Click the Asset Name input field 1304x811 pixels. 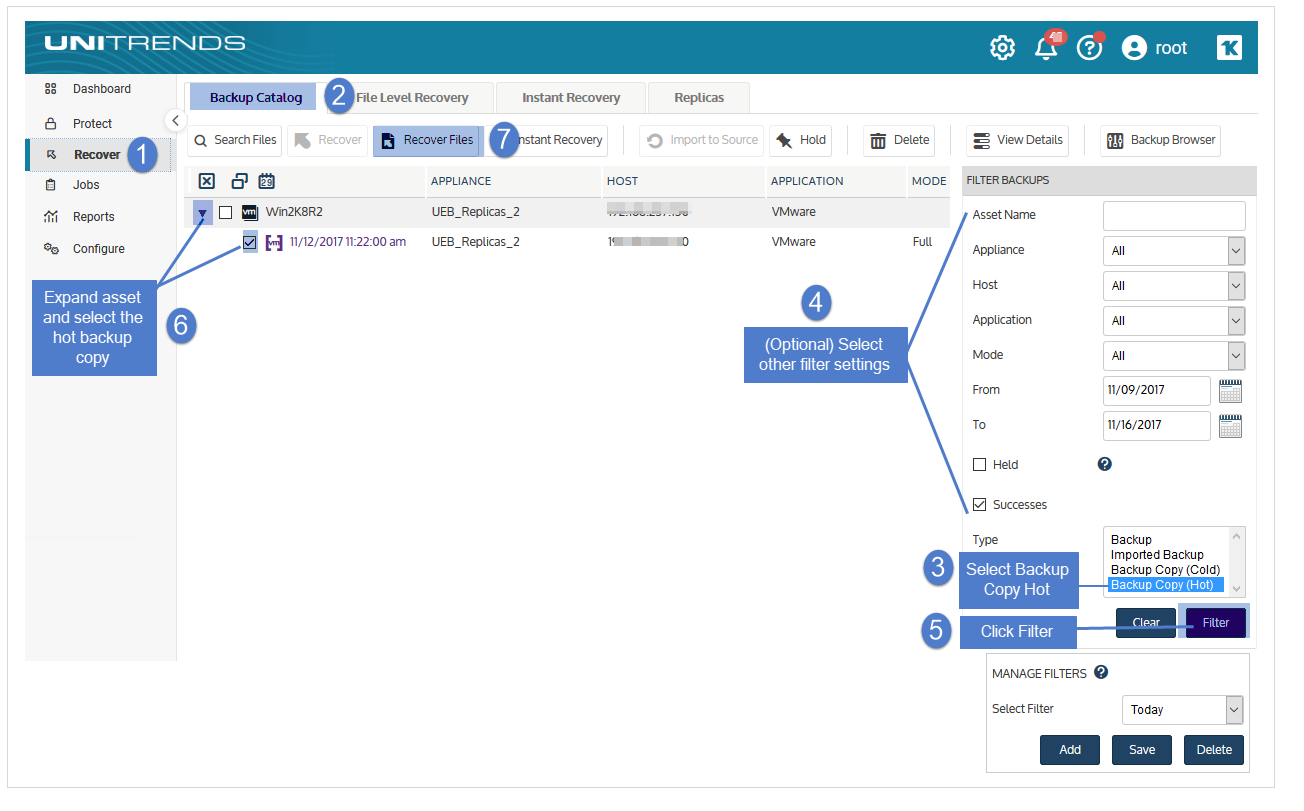pyautogui.click(x=1174, y=215)
